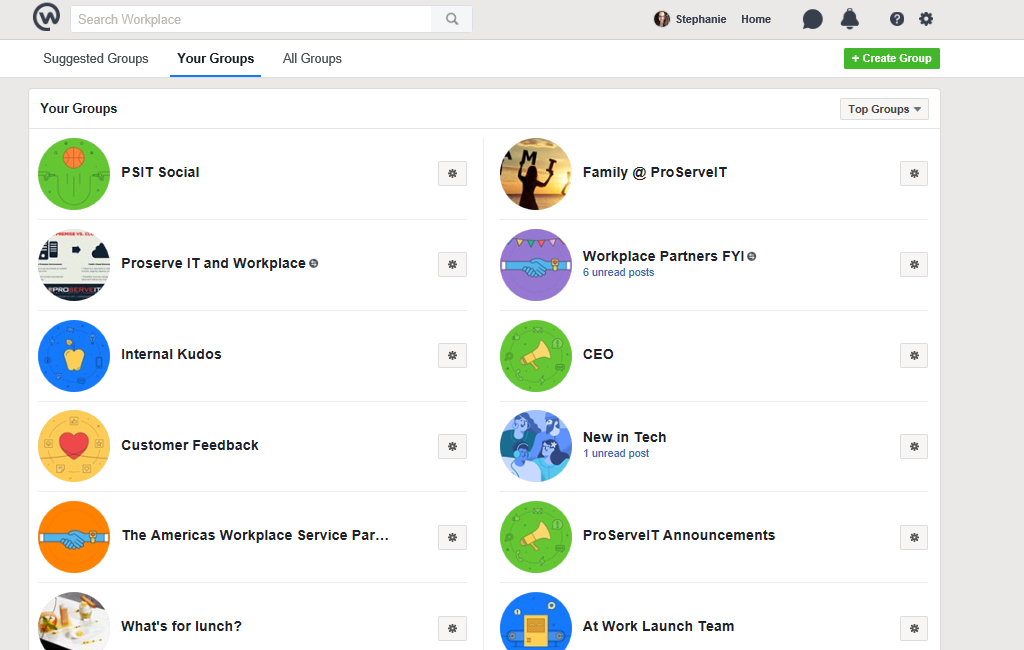Click the Family @ ProServeIT sunset photo

tap(536, 174)
